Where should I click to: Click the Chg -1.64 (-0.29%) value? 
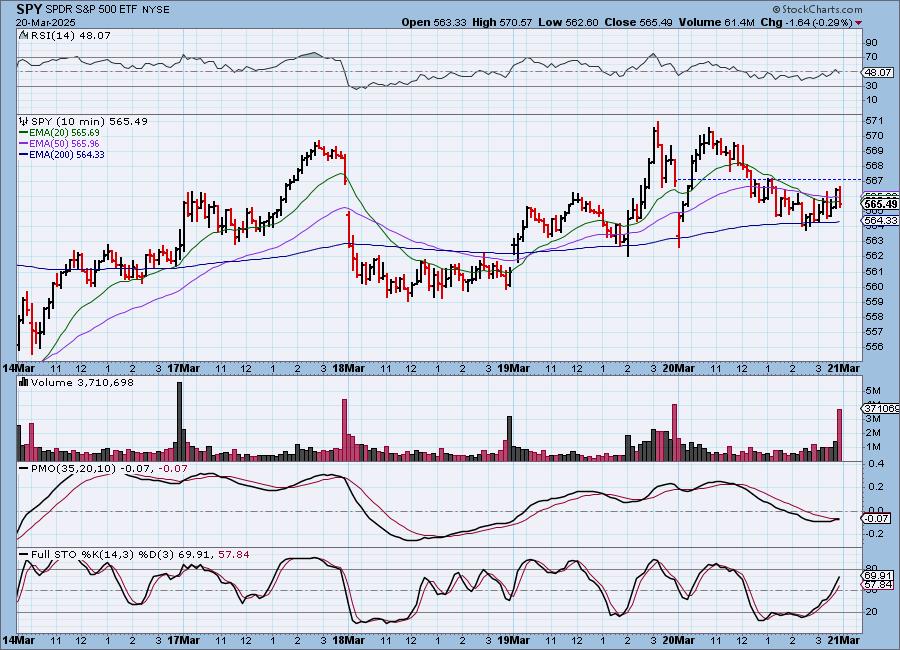click(x=806, y=22)
